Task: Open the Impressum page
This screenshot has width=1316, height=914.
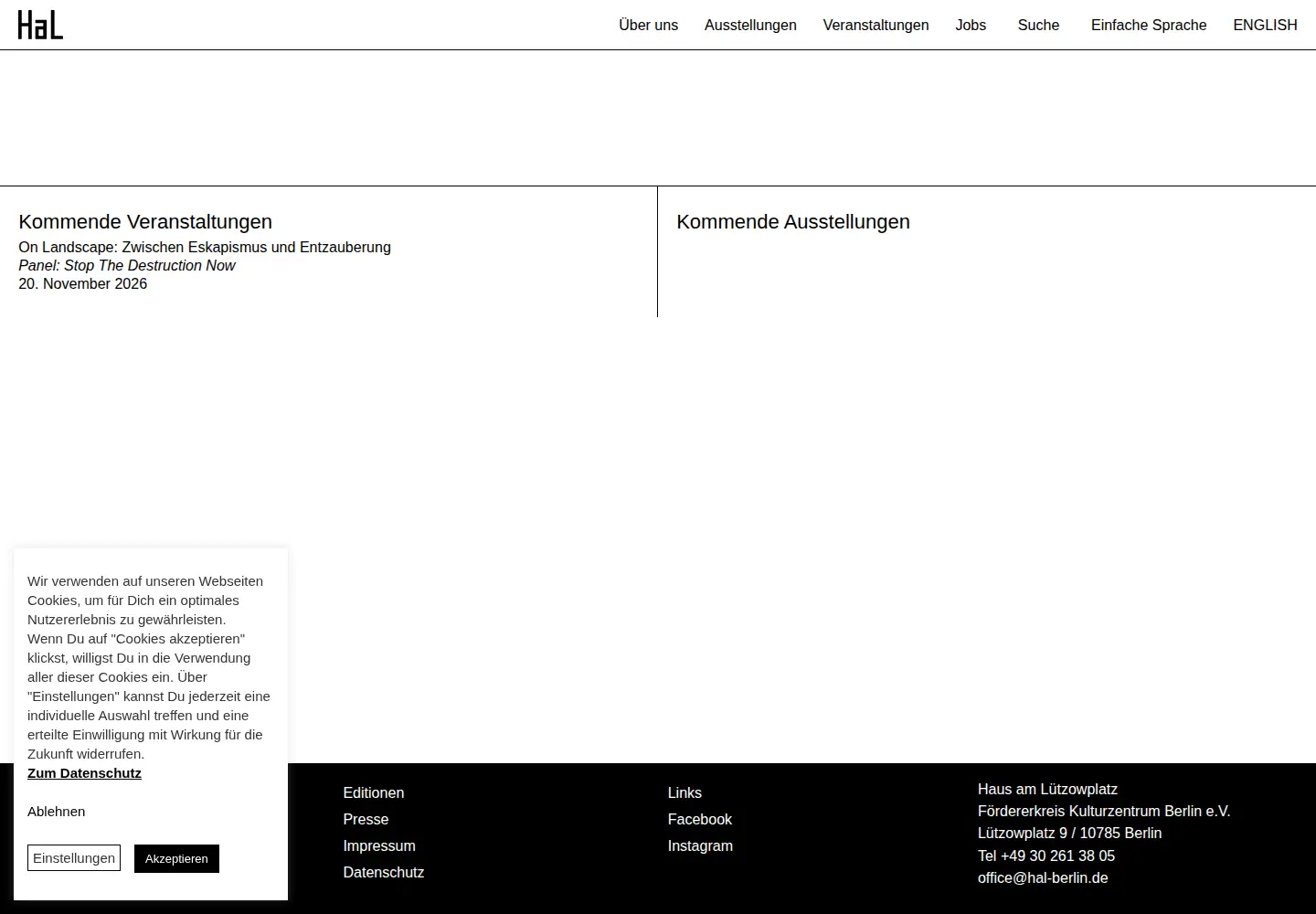Action: (379, 846)
